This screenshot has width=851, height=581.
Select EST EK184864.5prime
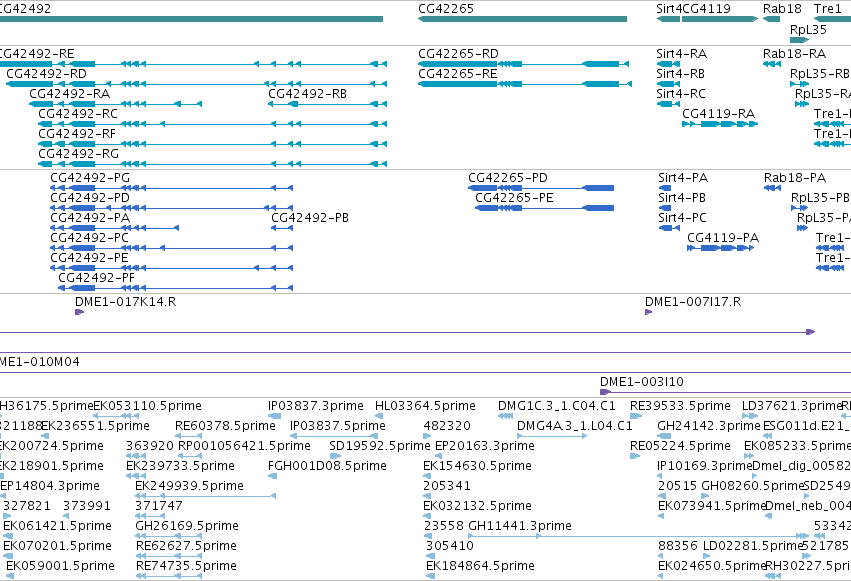tap(431, 576)
